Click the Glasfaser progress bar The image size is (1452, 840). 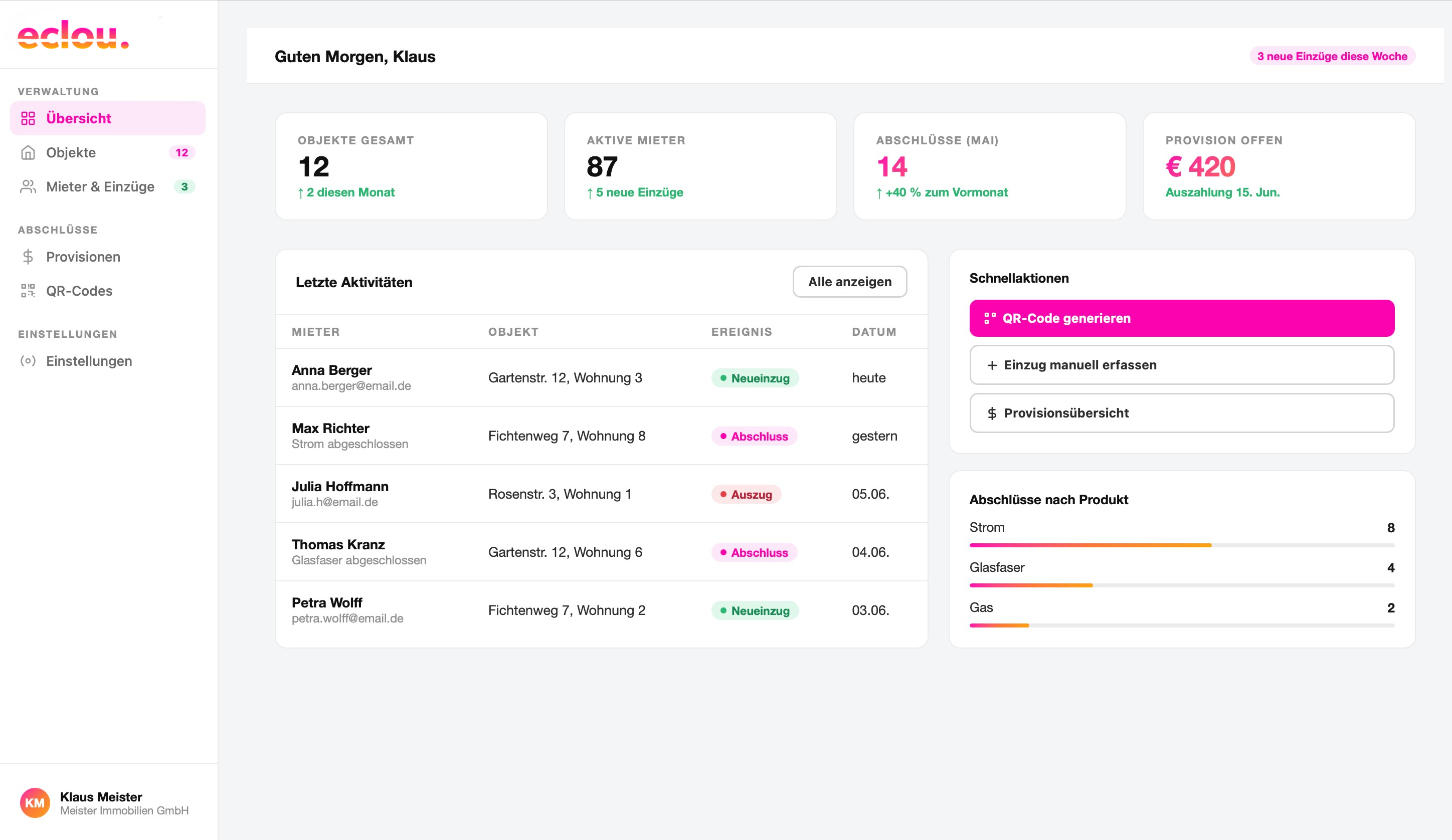click(x=1182, y=585)
